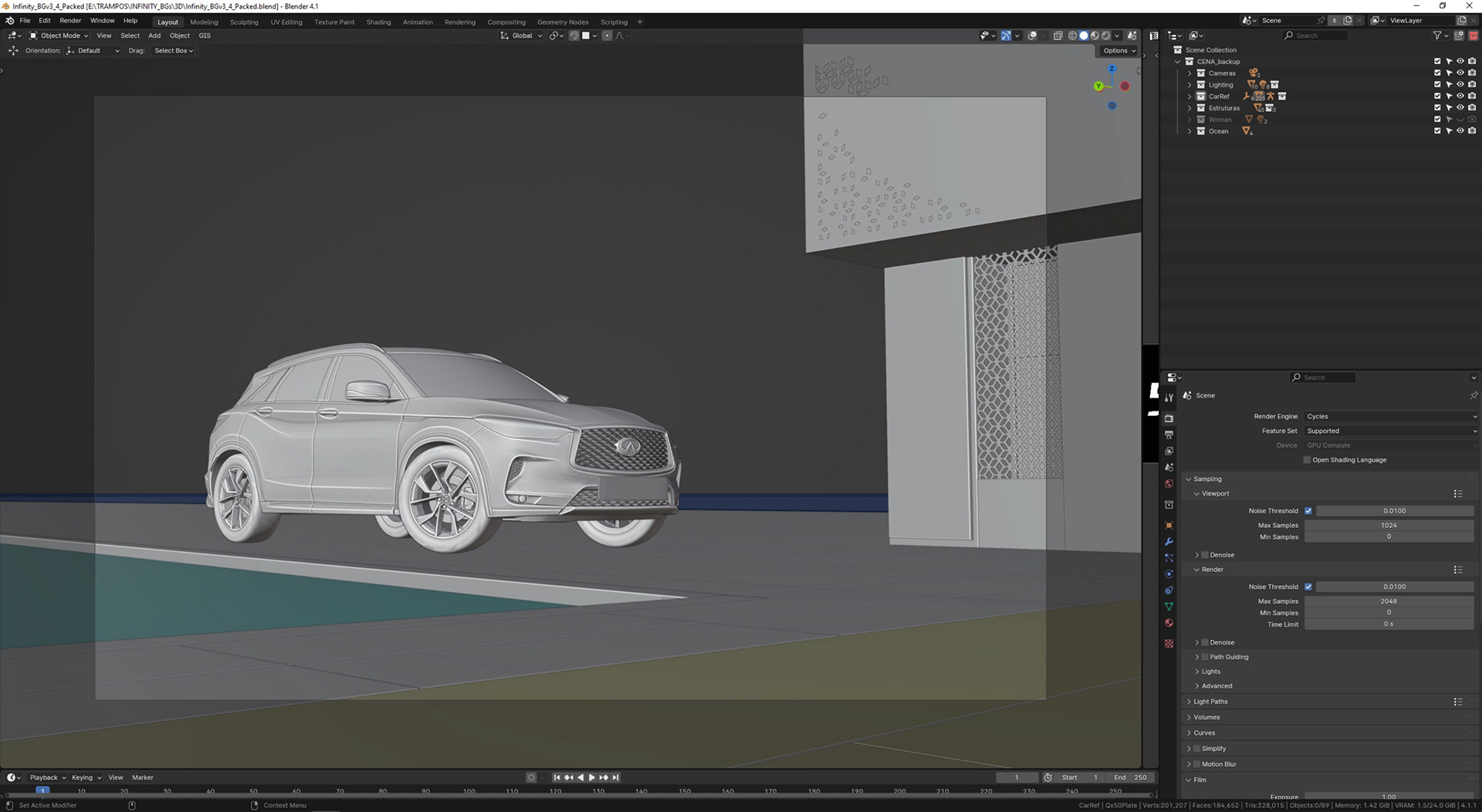The width and height of the screenshot is (1482, 812).
Task: Expand the Light Paths panel
Action: [x=1210, y=702]
